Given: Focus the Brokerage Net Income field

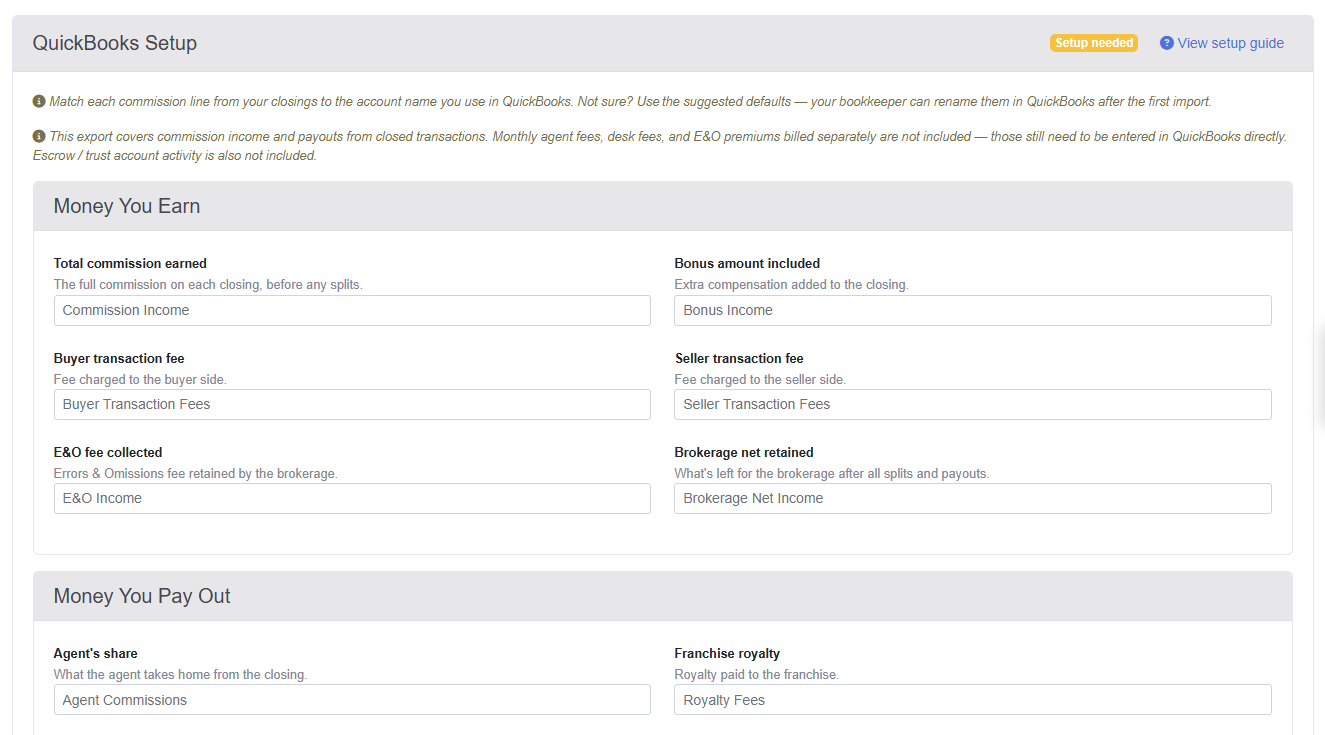Looking at the screenshot, I should tap(973, 498).
